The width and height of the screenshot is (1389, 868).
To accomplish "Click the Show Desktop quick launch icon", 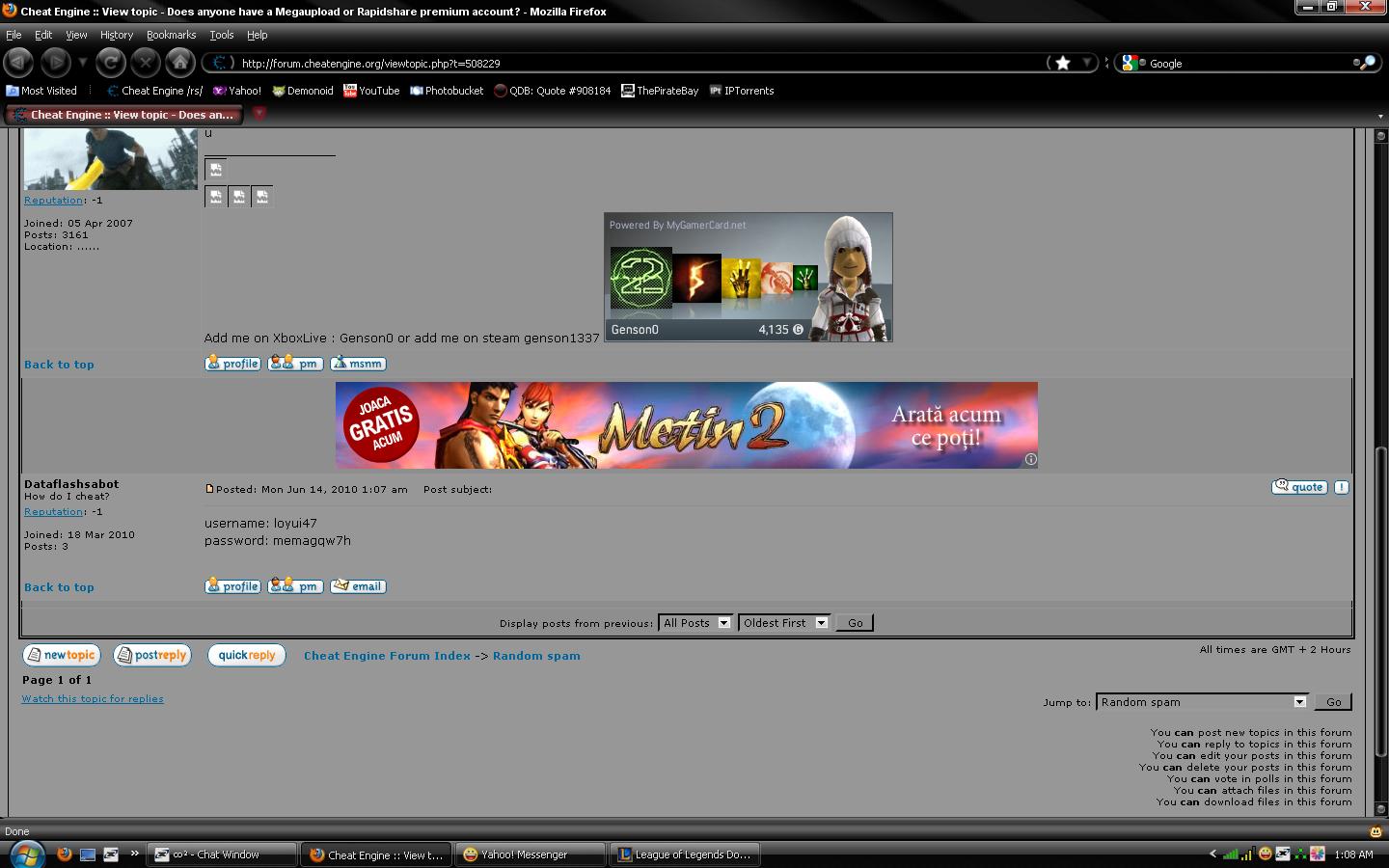I will click(x=88, y=854).
